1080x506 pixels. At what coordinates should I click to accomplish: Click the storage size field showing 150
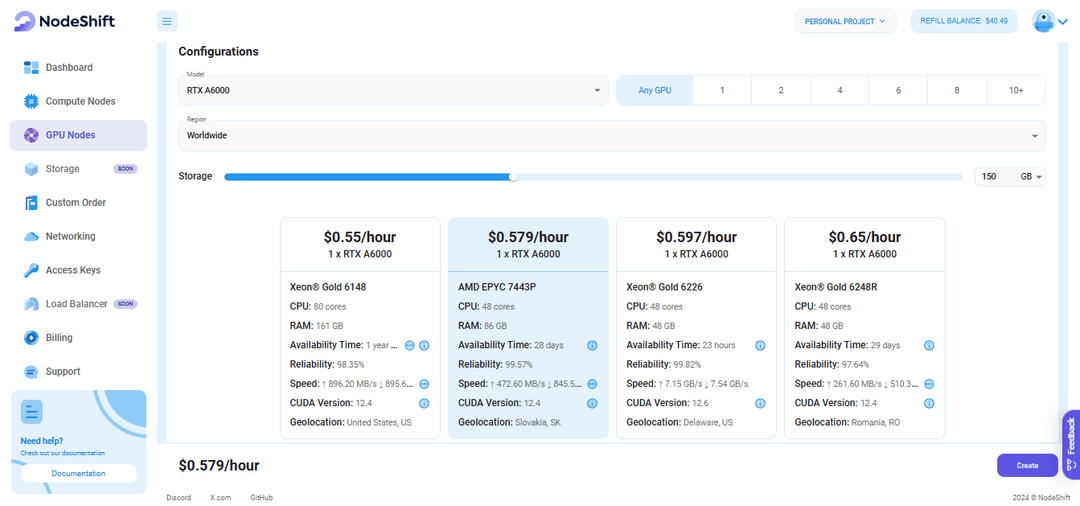pyautogui.click(x=995, y=177)
